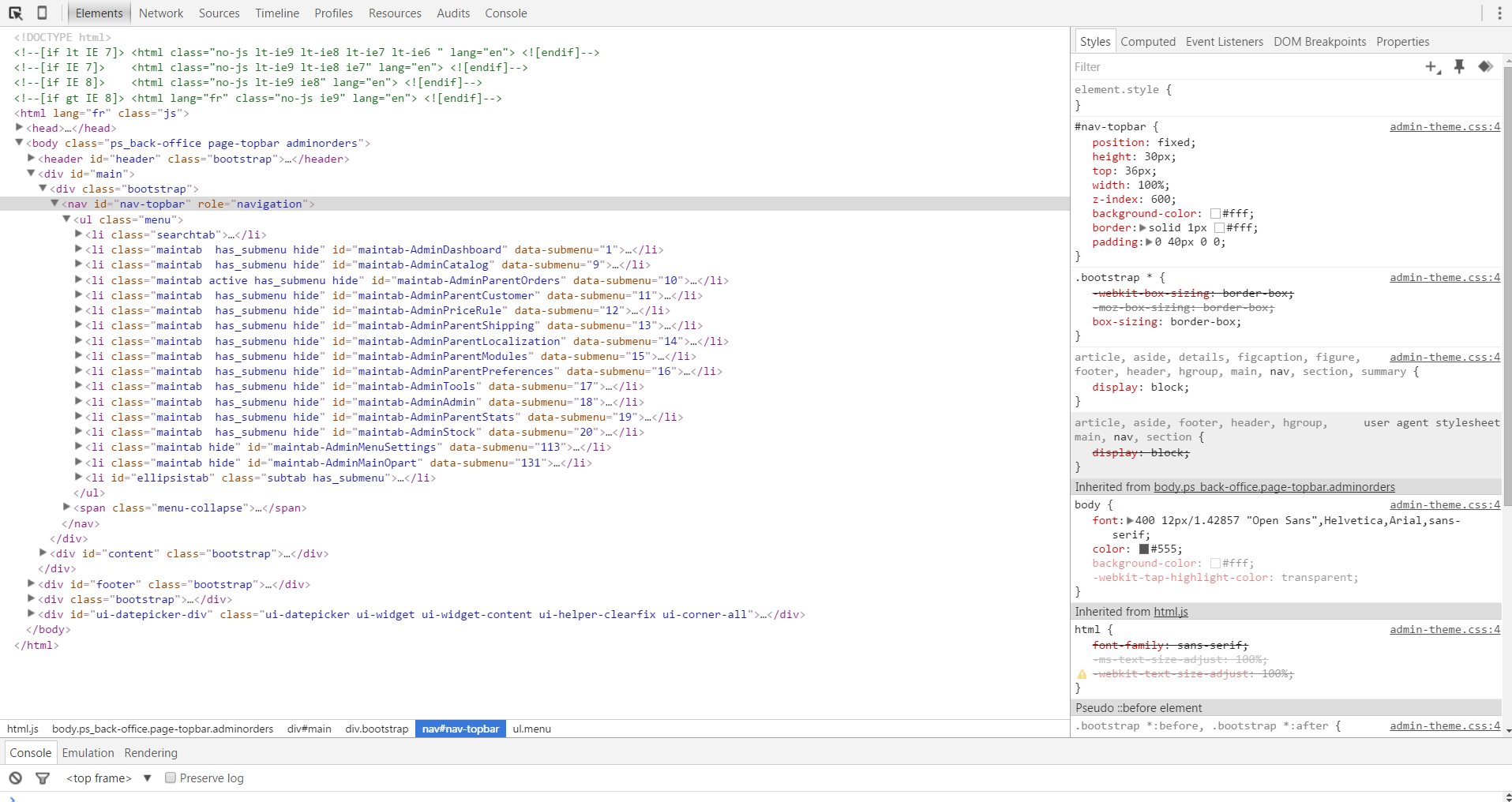Select the ellipsistab li row
Viewport: 1512px width, 802px height.
click(535, 478)
